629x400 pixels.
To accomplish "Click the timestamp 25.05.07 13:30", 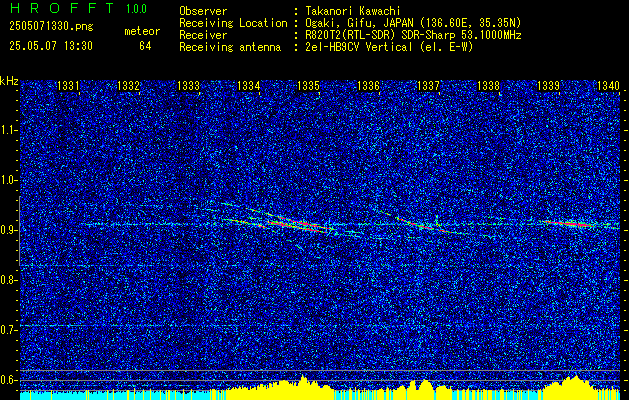I will [51, 46].
